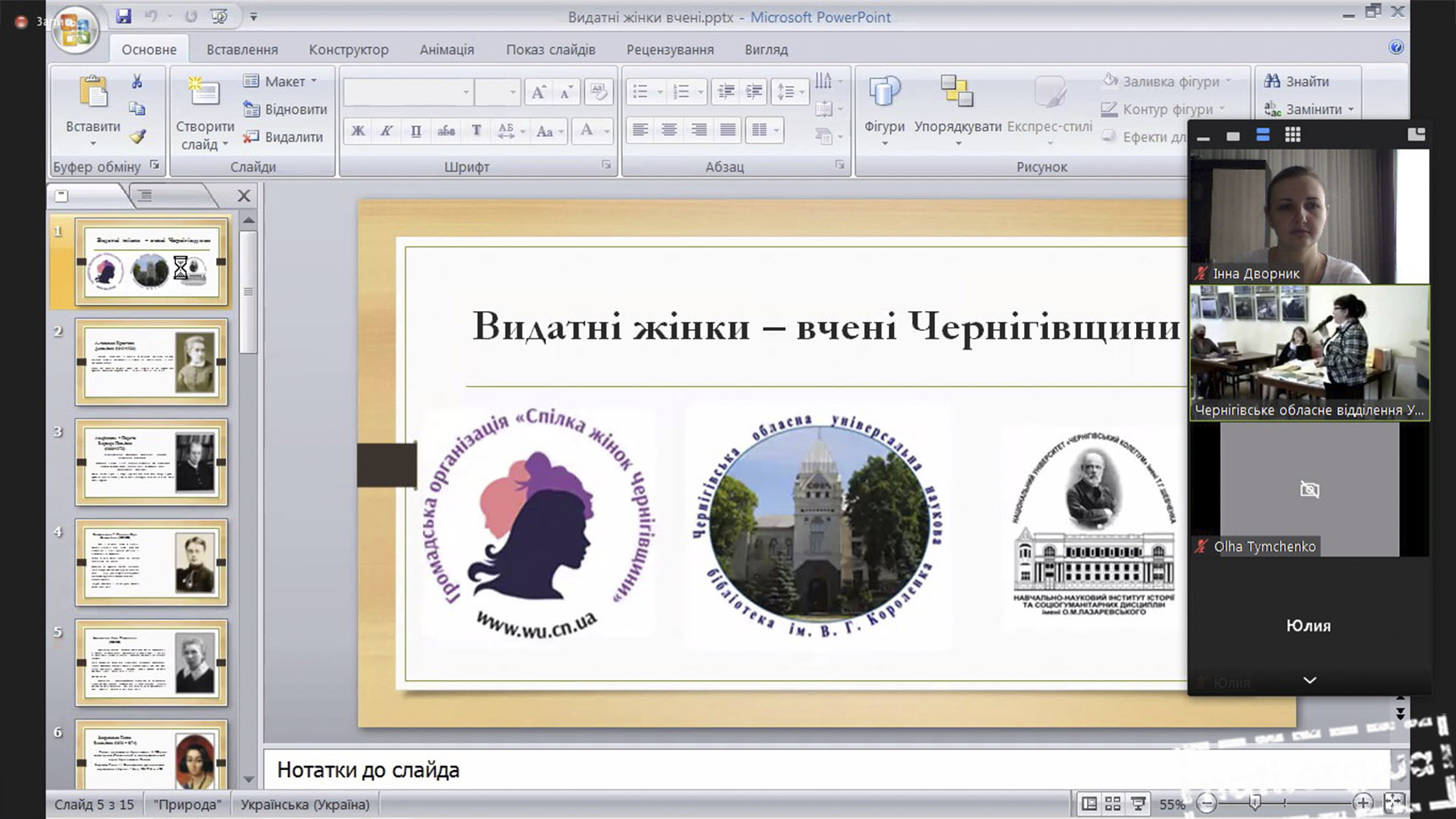Open line spacing dropdown
This screenshot has height=819, width=1456.
[x=790, y=92]
